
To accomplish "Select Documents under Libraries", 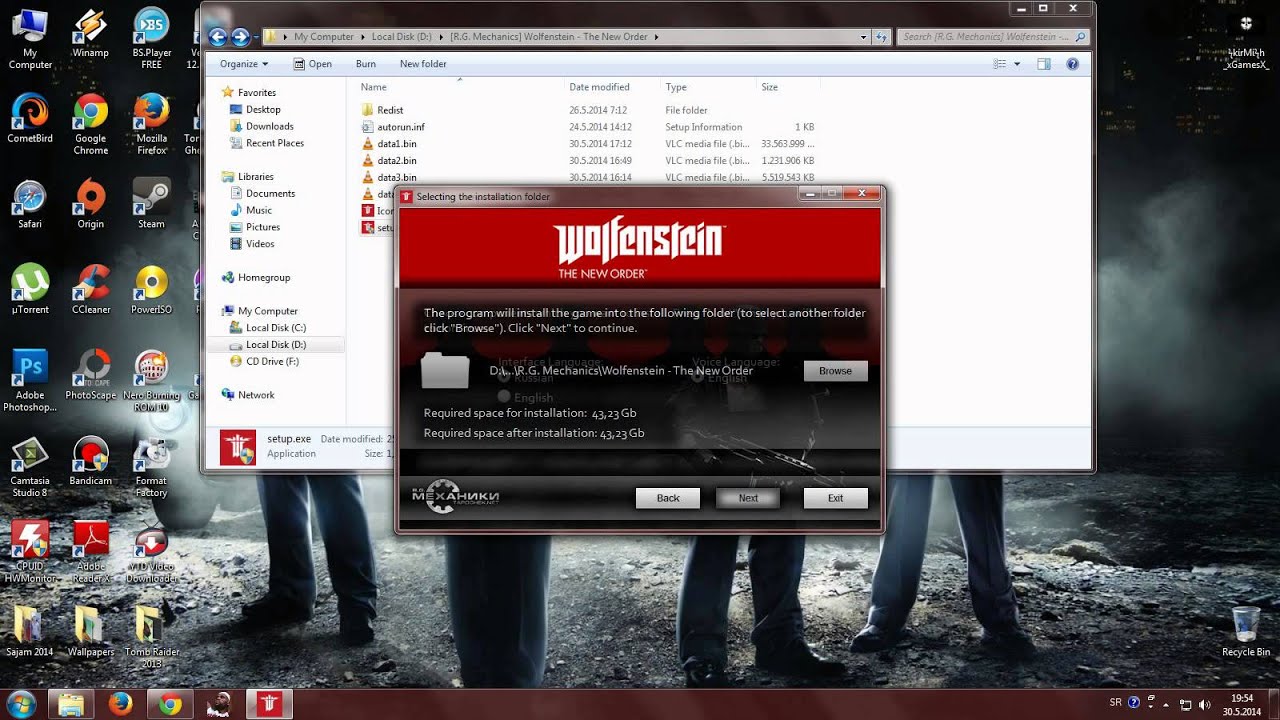I will point(270,193).
